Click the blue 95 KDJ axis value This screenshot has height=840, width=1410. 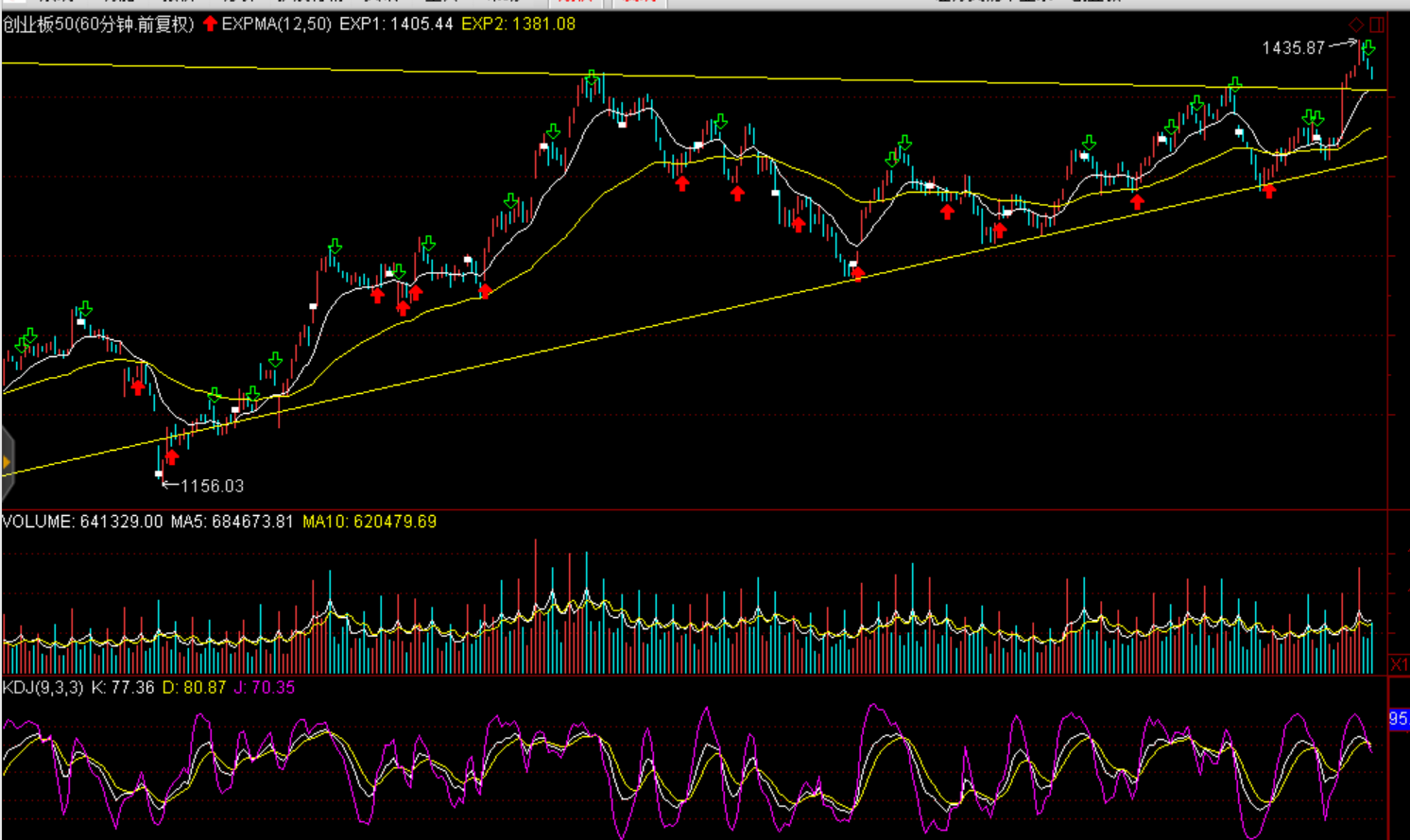[1398, 719]
